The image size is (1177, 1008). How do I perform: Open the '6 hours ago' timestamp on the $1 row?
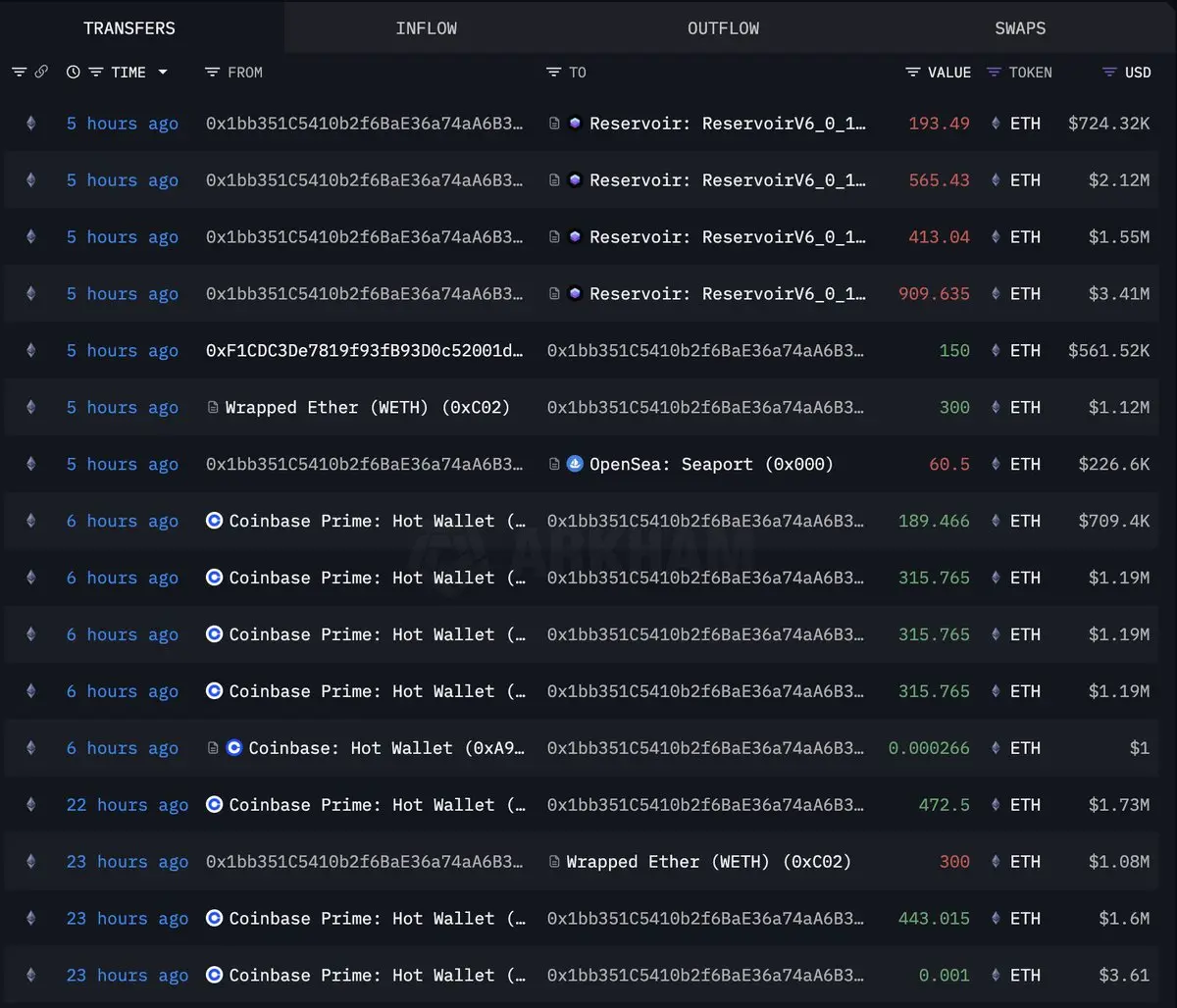(123, 748)
